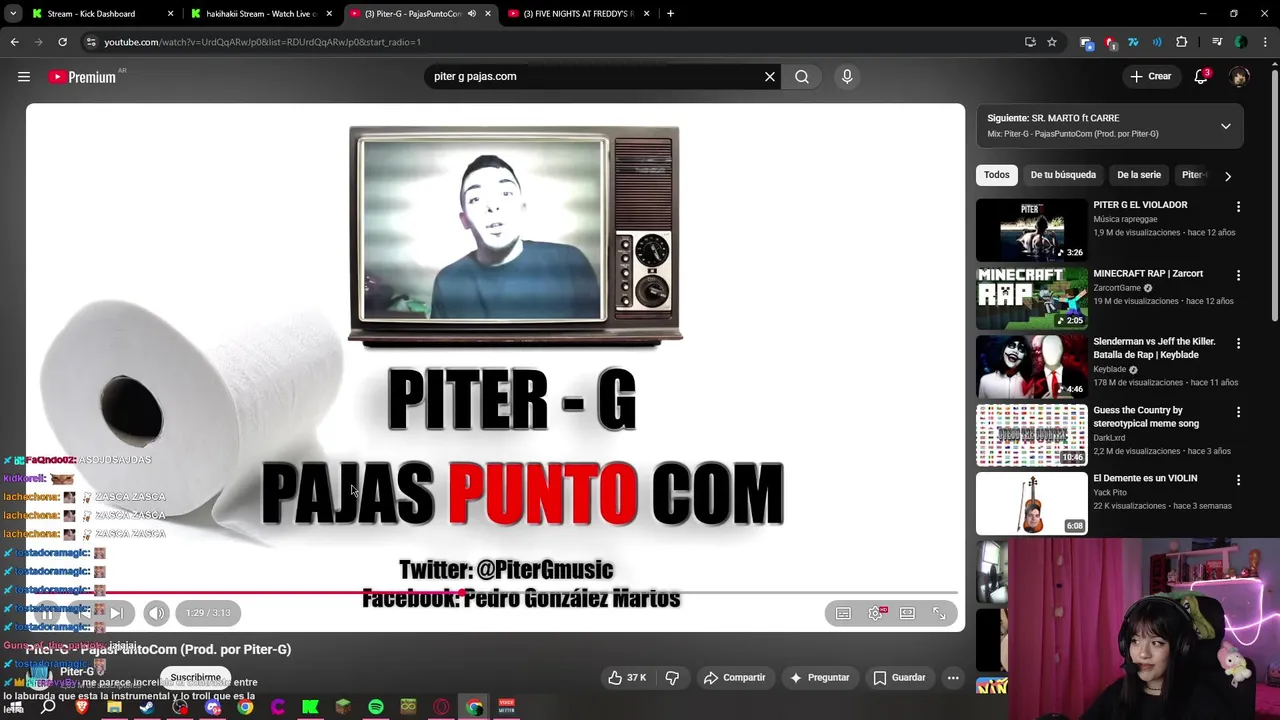Clear the search box with the X
1280x720 pixels.
coord(770,77)
